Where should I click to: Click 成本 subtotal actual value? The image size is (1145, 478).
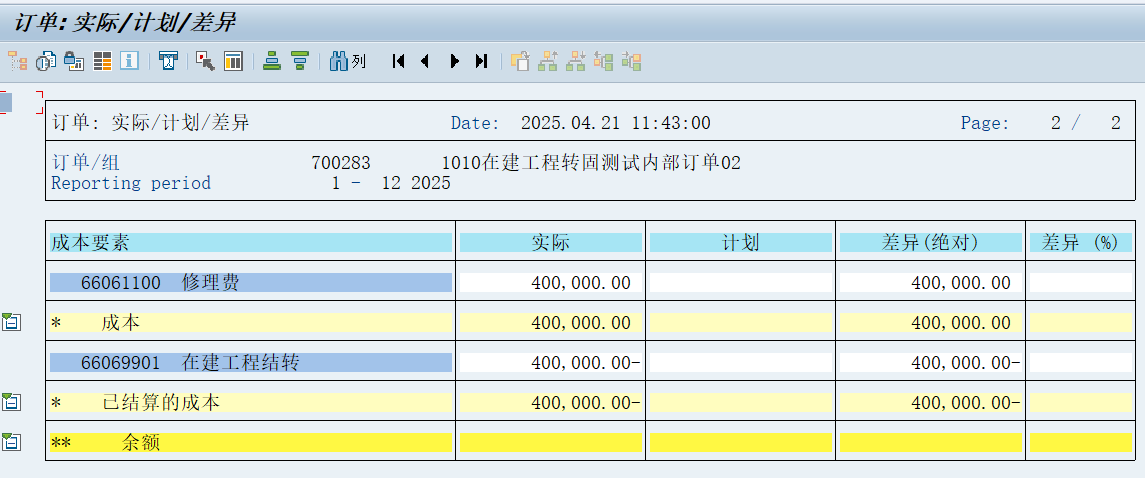click(x=551, y=323)
